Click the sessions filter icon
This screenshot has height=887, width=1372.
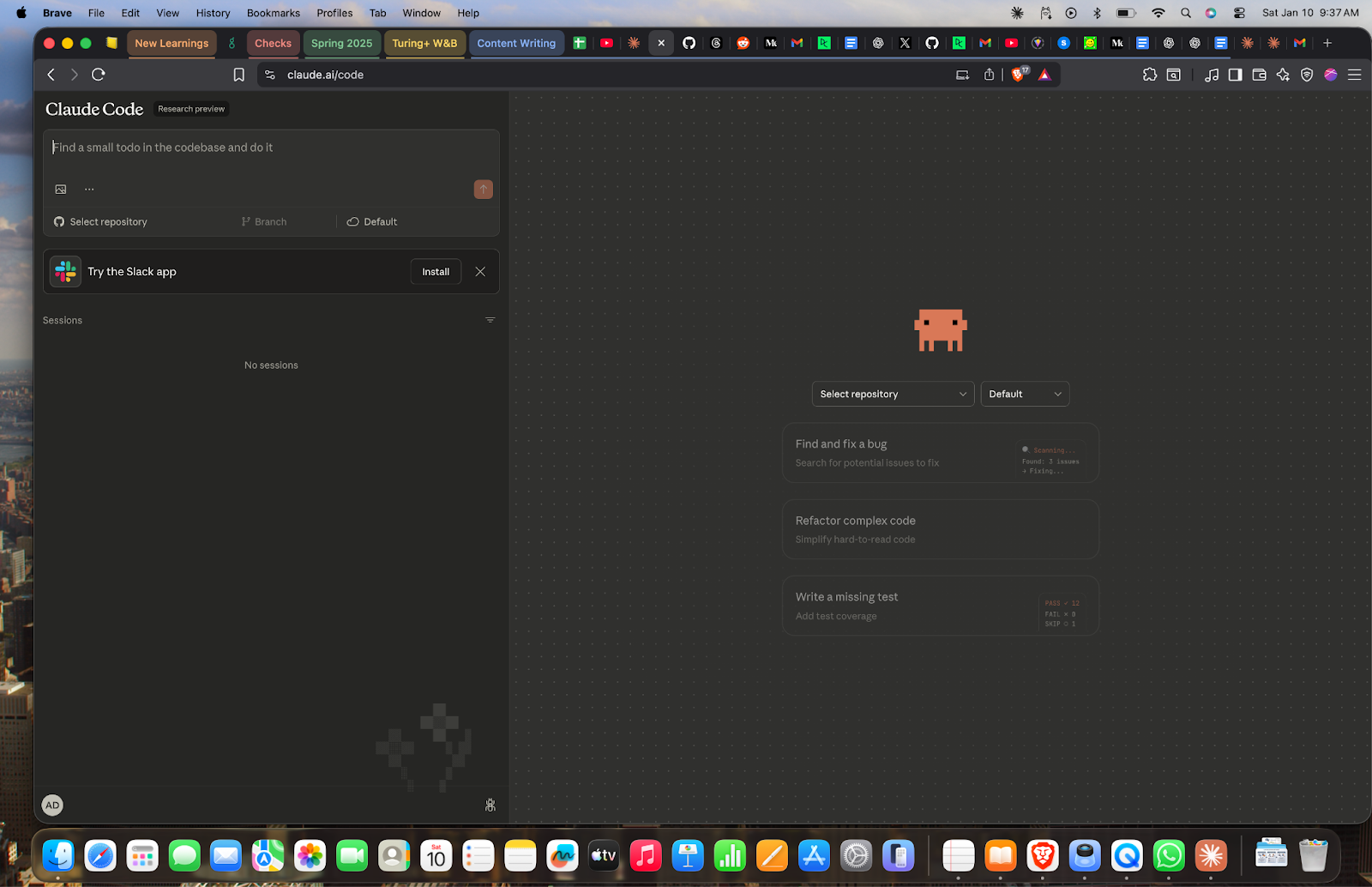tap(490, 320)
